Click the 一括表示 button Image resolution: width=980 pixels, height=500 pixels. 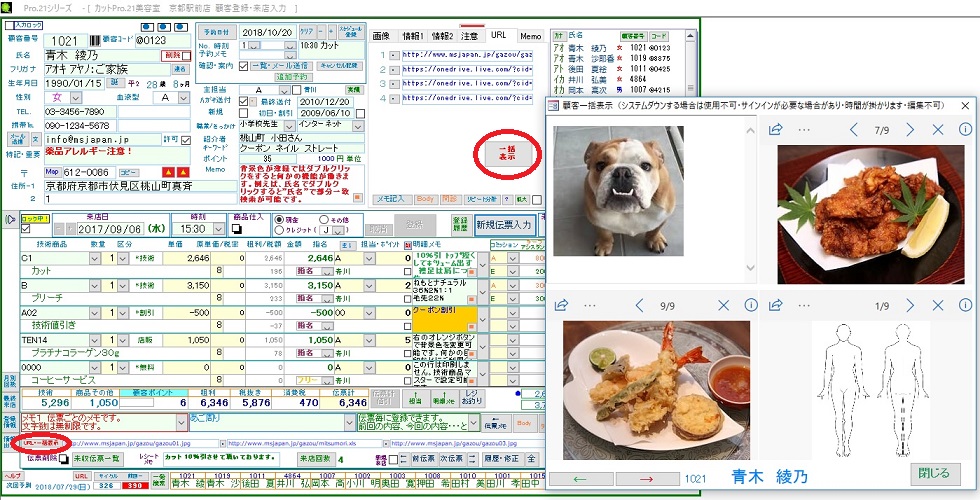click(506, 154)
